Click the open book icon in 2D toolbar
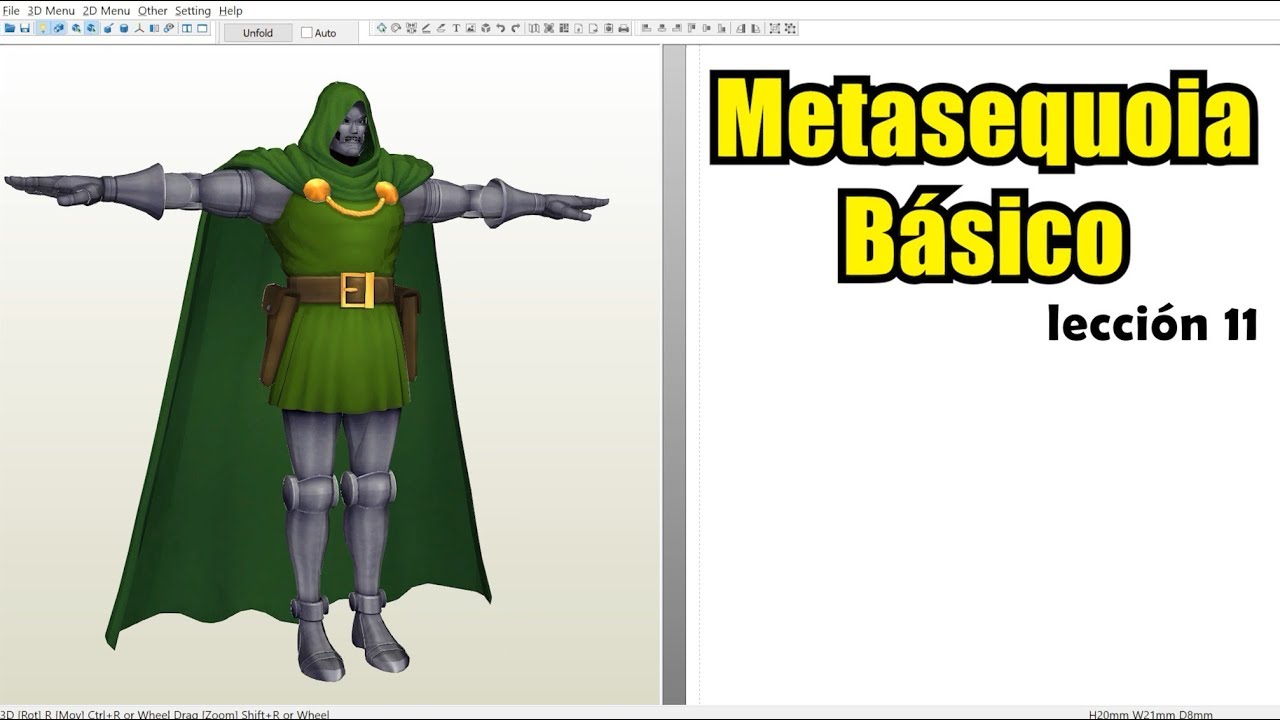1280x720 pixels. pos(534,28)
